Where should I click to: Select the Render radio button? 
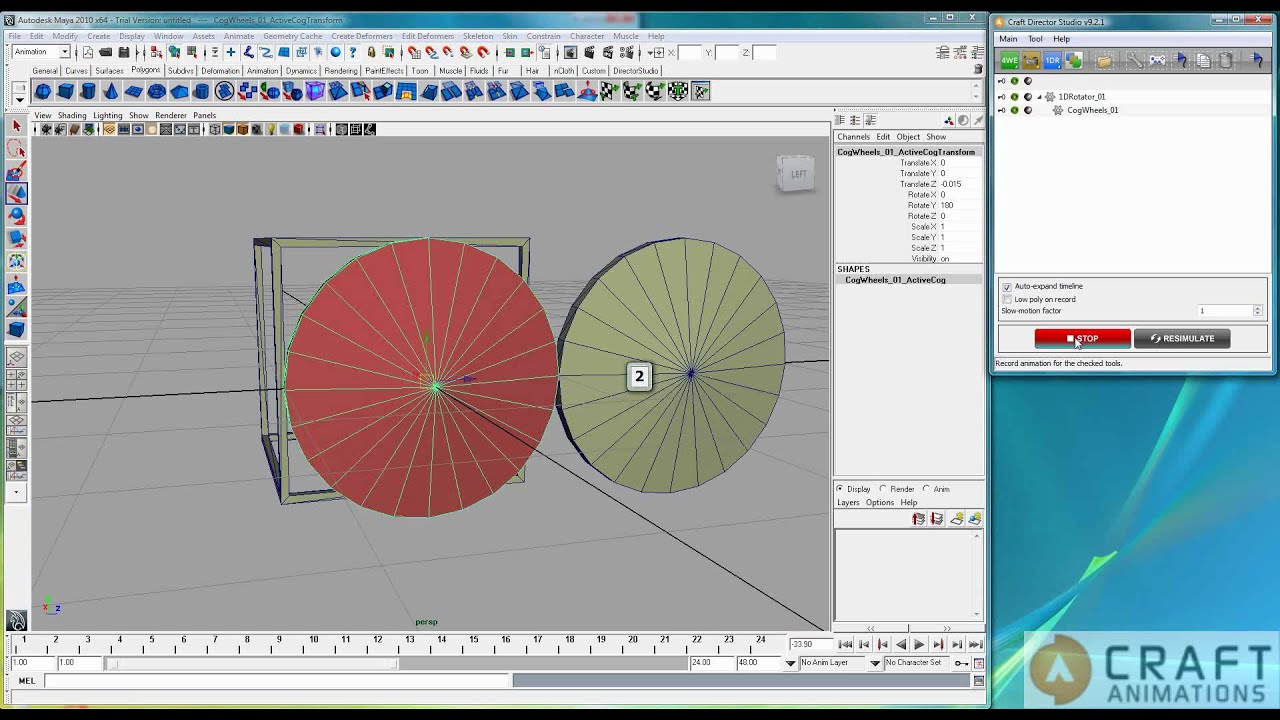point(883,489)
